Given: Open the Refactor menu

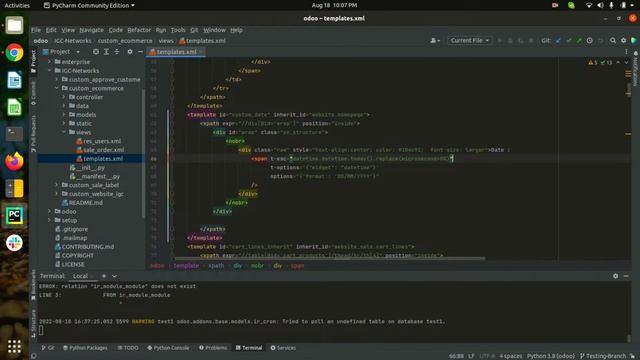Looking at the screenshot, I should tap(139, 30).
